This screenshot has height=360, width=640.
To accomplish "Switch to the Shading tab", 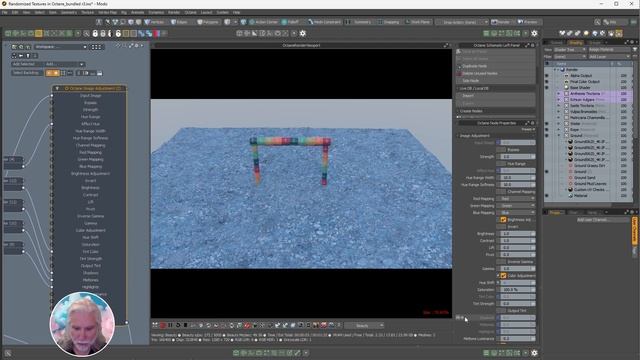I will (575, 42).
